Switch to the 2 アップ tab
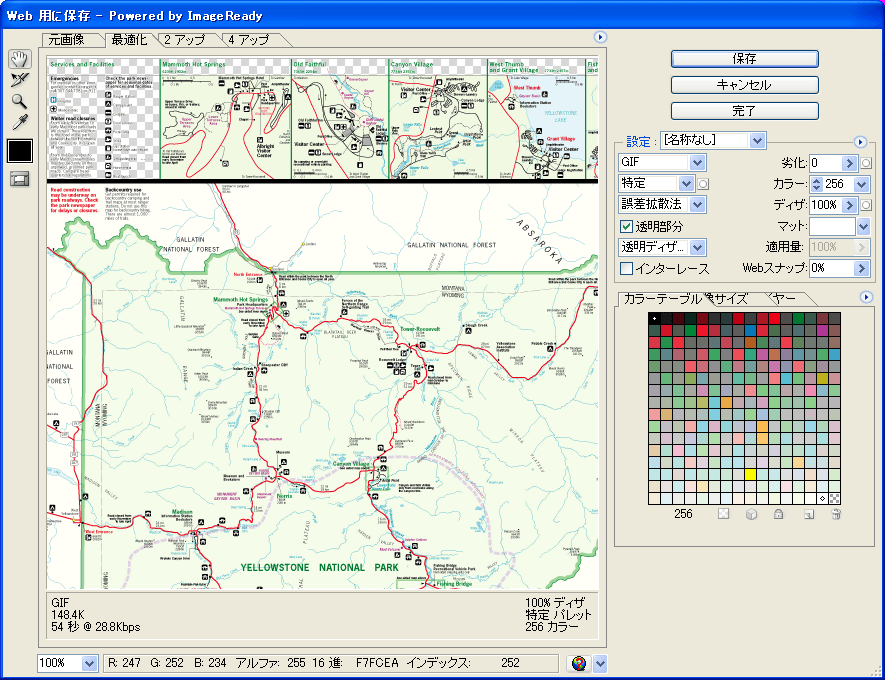885x680 pixels. pos(185,40)
